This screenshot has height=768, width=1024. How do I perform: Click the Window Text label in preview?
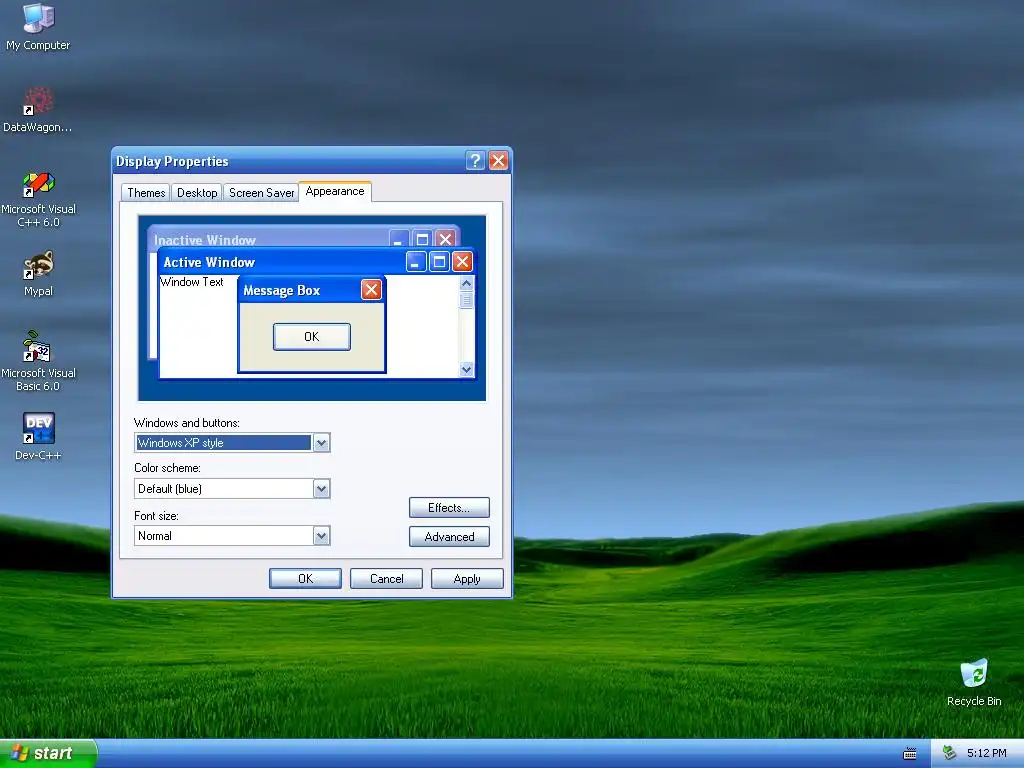(x=192, y=282)
